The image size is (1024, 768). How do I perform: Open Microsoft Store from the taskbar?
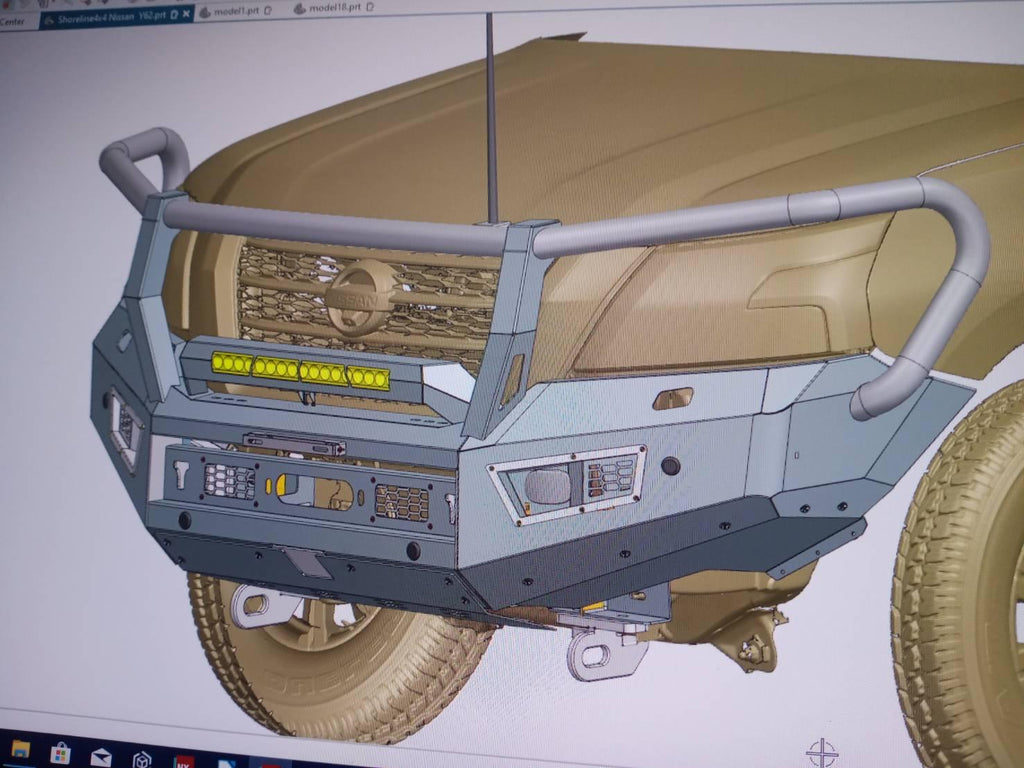coord(60,753)
